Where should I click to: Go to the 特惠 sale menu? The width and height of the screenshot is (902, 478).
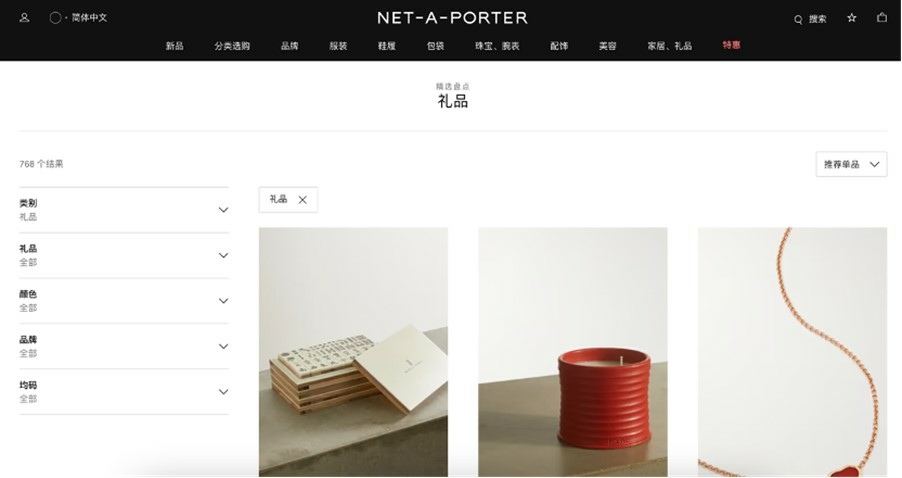731,45
